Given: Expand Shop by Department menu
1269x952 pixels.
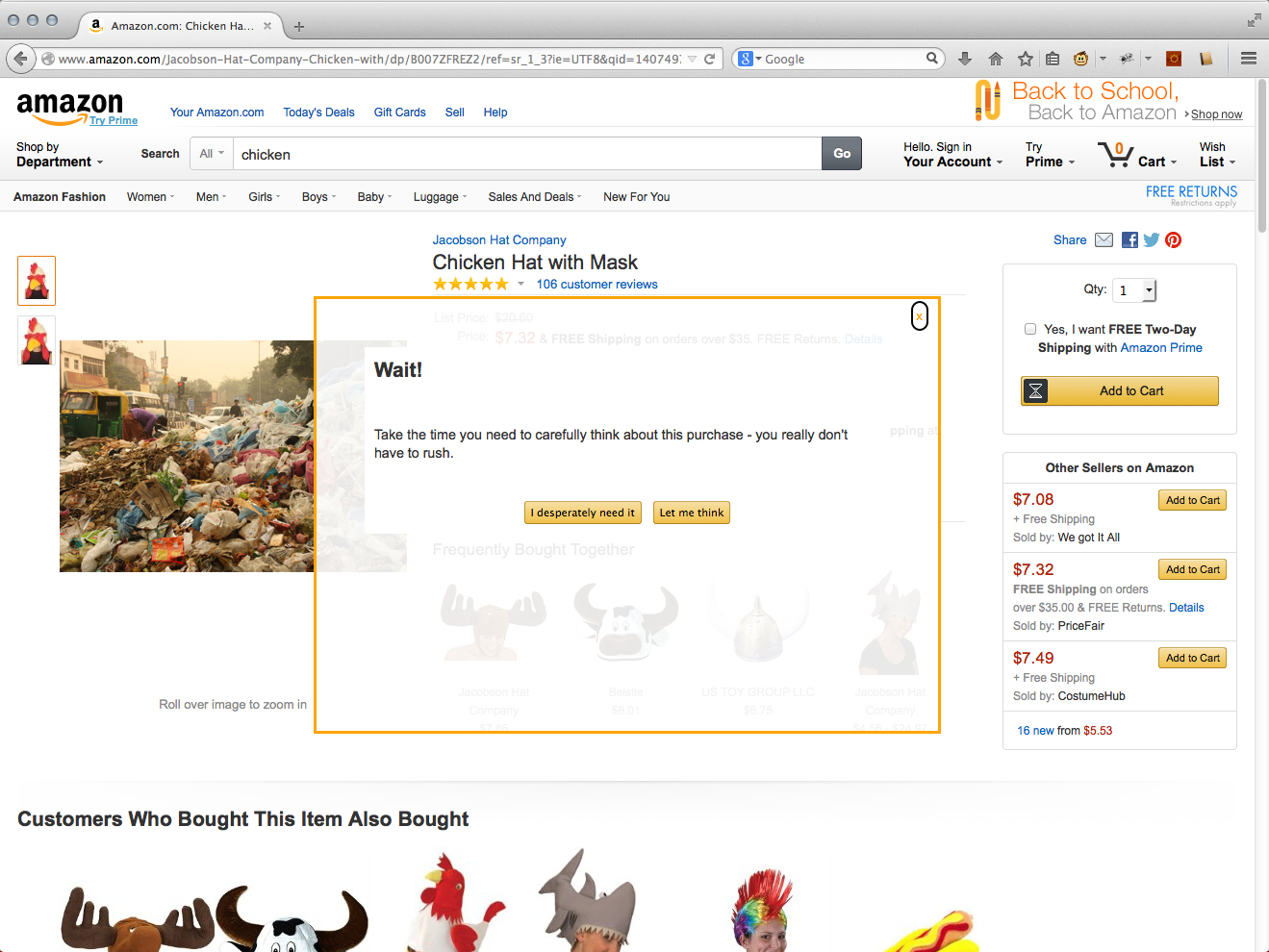Looking at the screenshot, I should [x=60, y=155].
